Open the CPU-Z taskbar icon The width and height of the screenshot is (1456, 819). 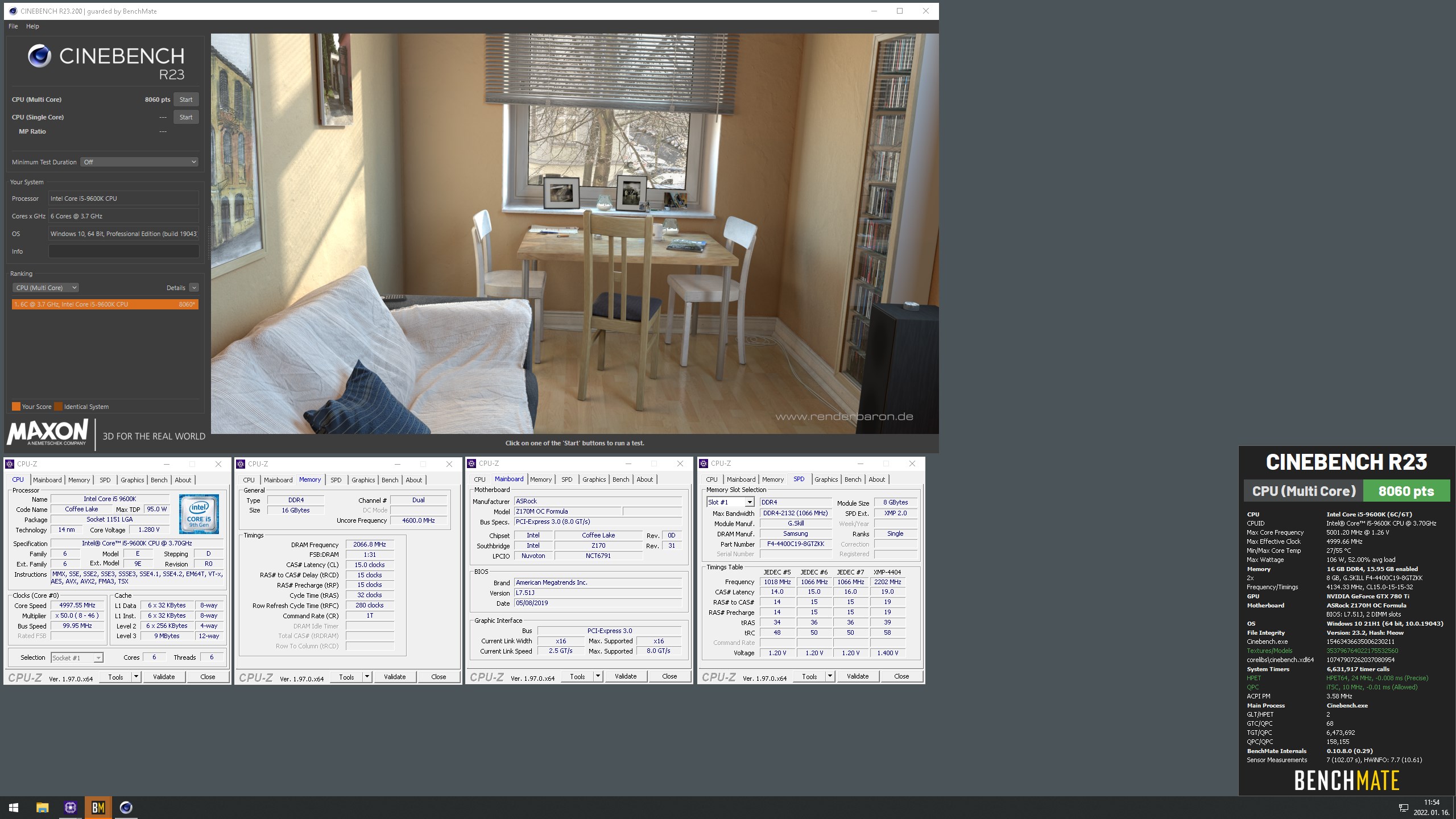(x=71, y=808)
